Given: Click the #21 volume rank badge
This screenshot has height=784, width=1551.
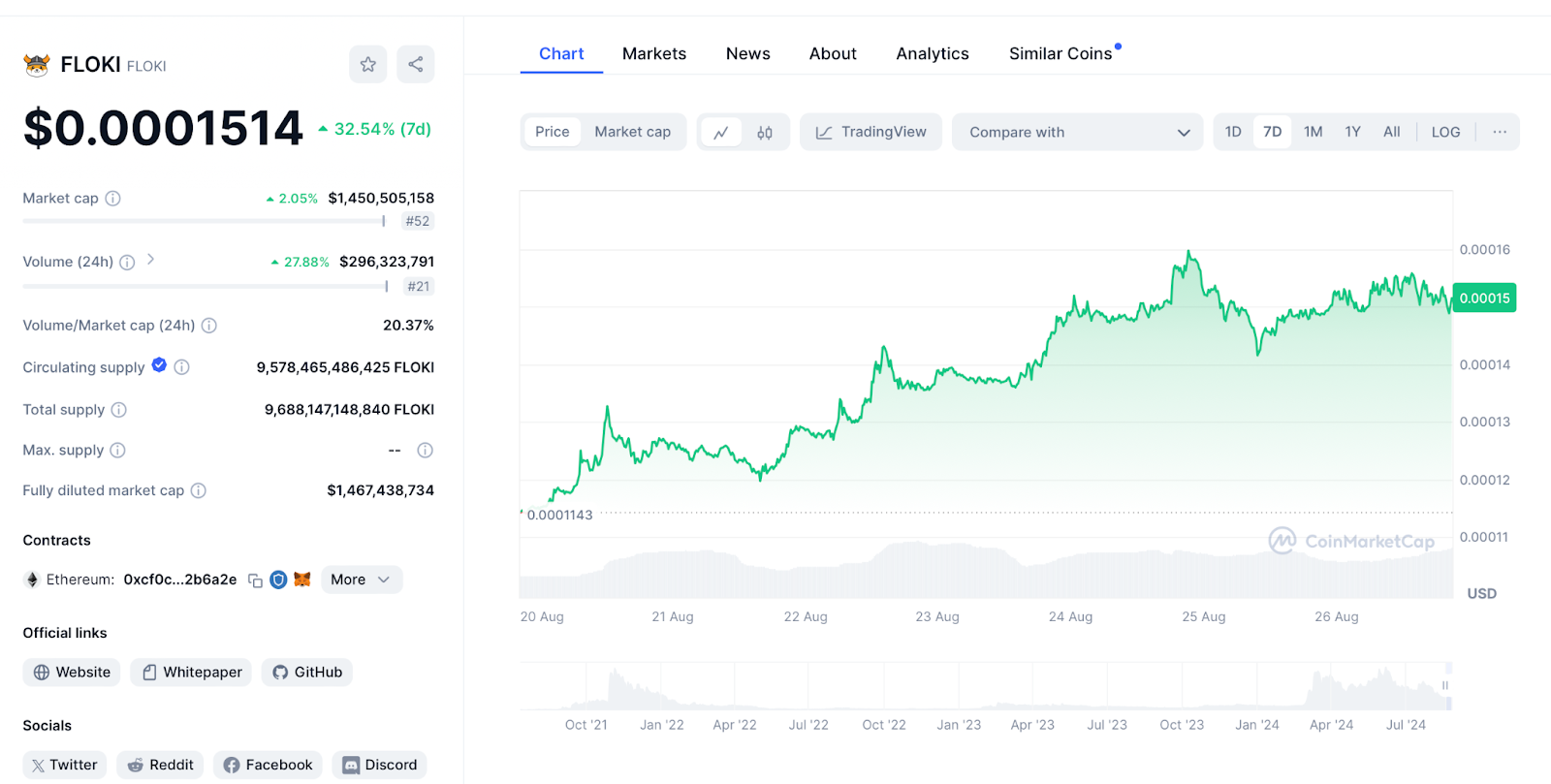Looking at the screenshot, I should 419,287.
